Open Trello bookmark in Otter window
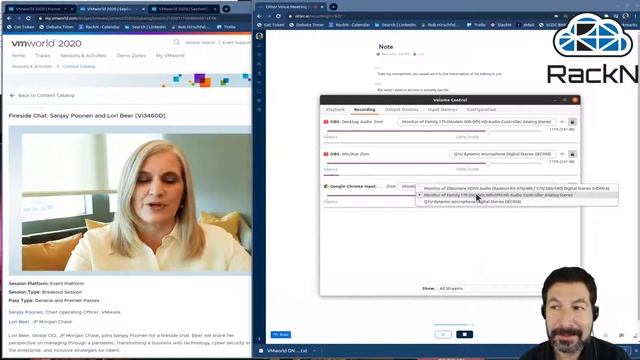The image size is (640, 360). click(x=476, y=25)
